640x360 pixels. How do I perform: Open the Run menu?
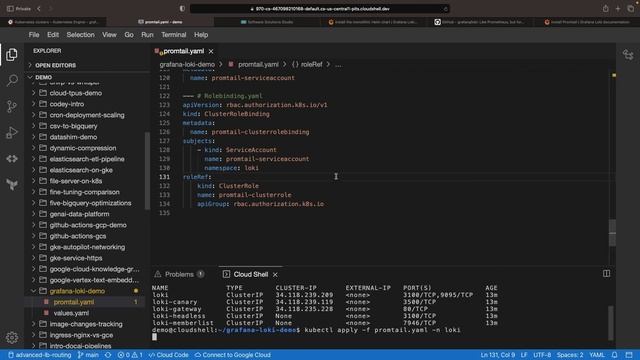click(x=147, y=35)
